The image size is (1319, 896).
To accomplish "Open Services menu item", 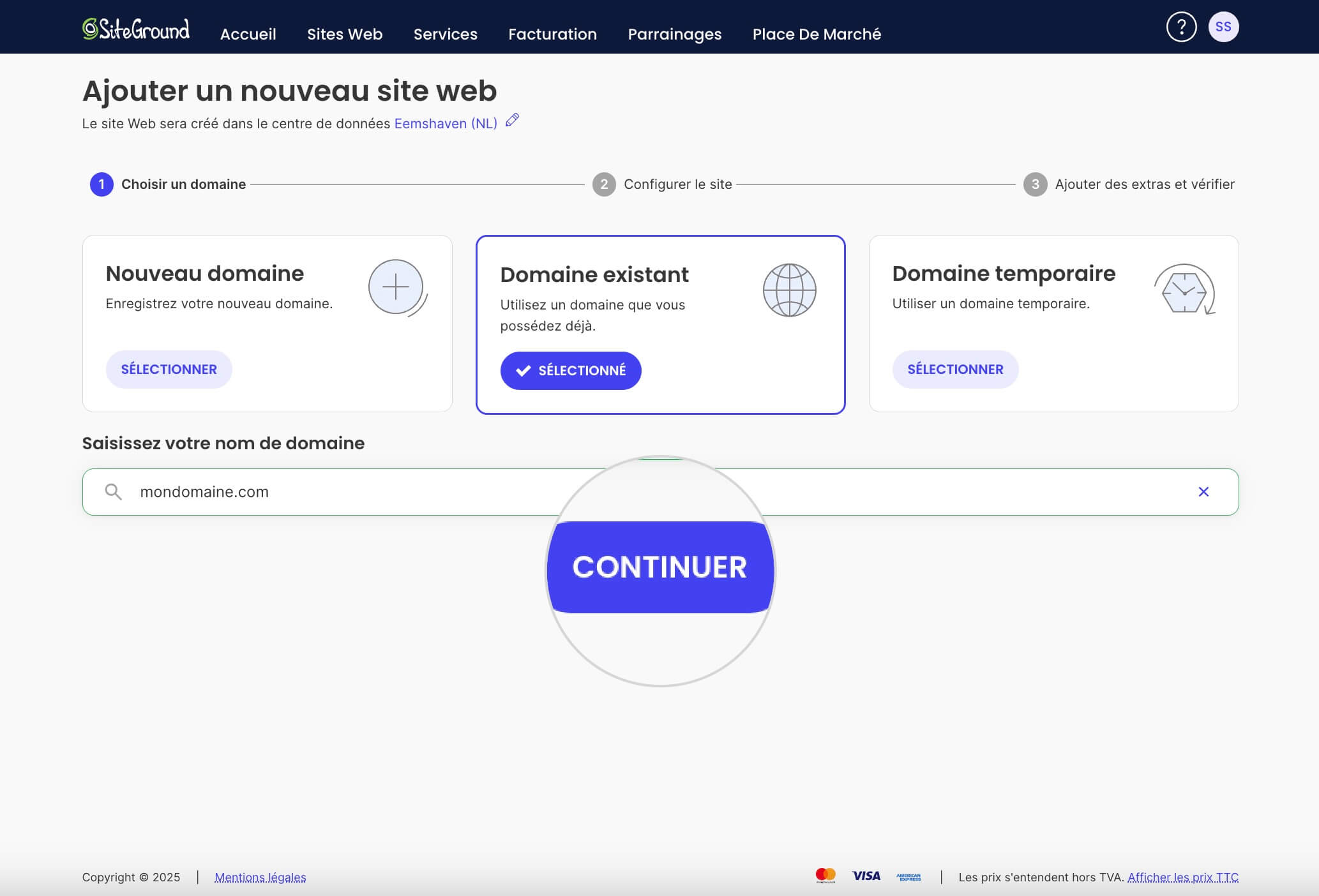I will tap(446, 34).
